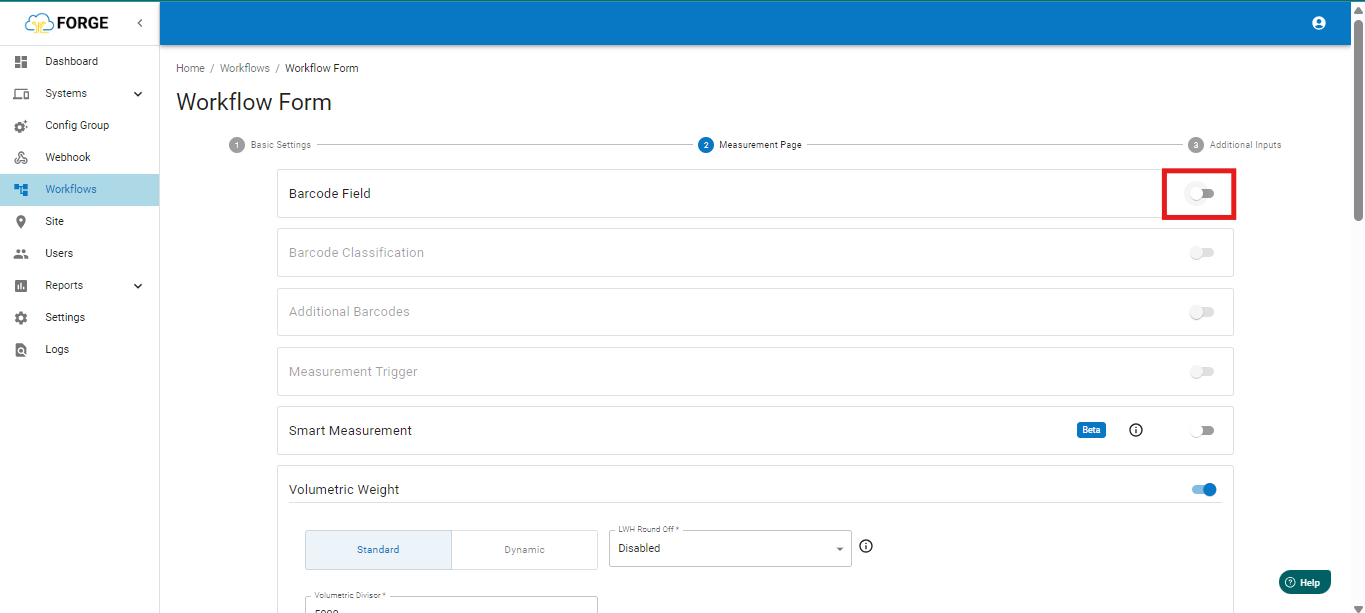Open the Help button
The width and height of the screenshot is (1365, 613).
pyautogui.click(x=1304, y=582)
